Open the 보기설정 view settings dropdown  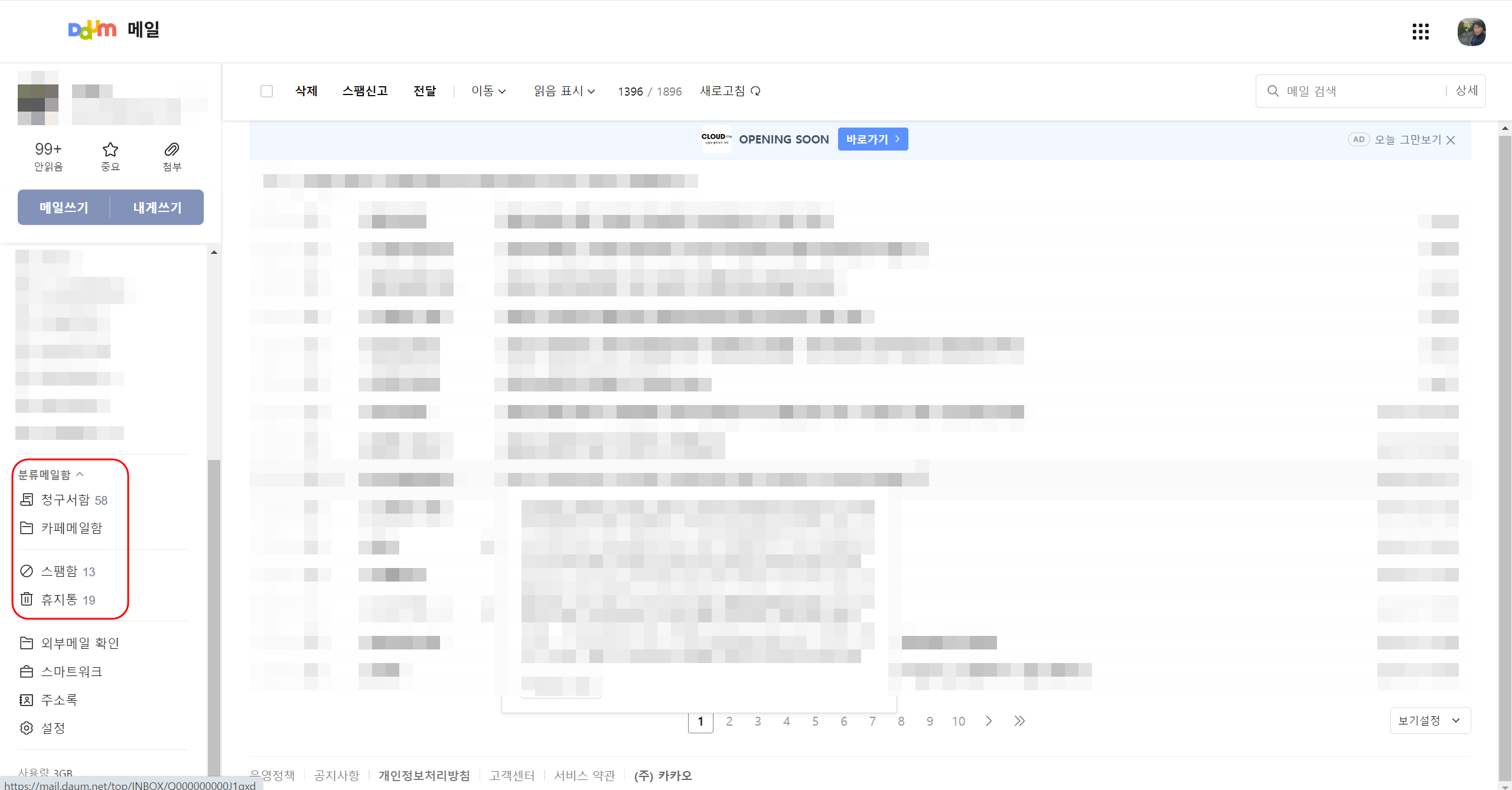[x=1430, y=720]
